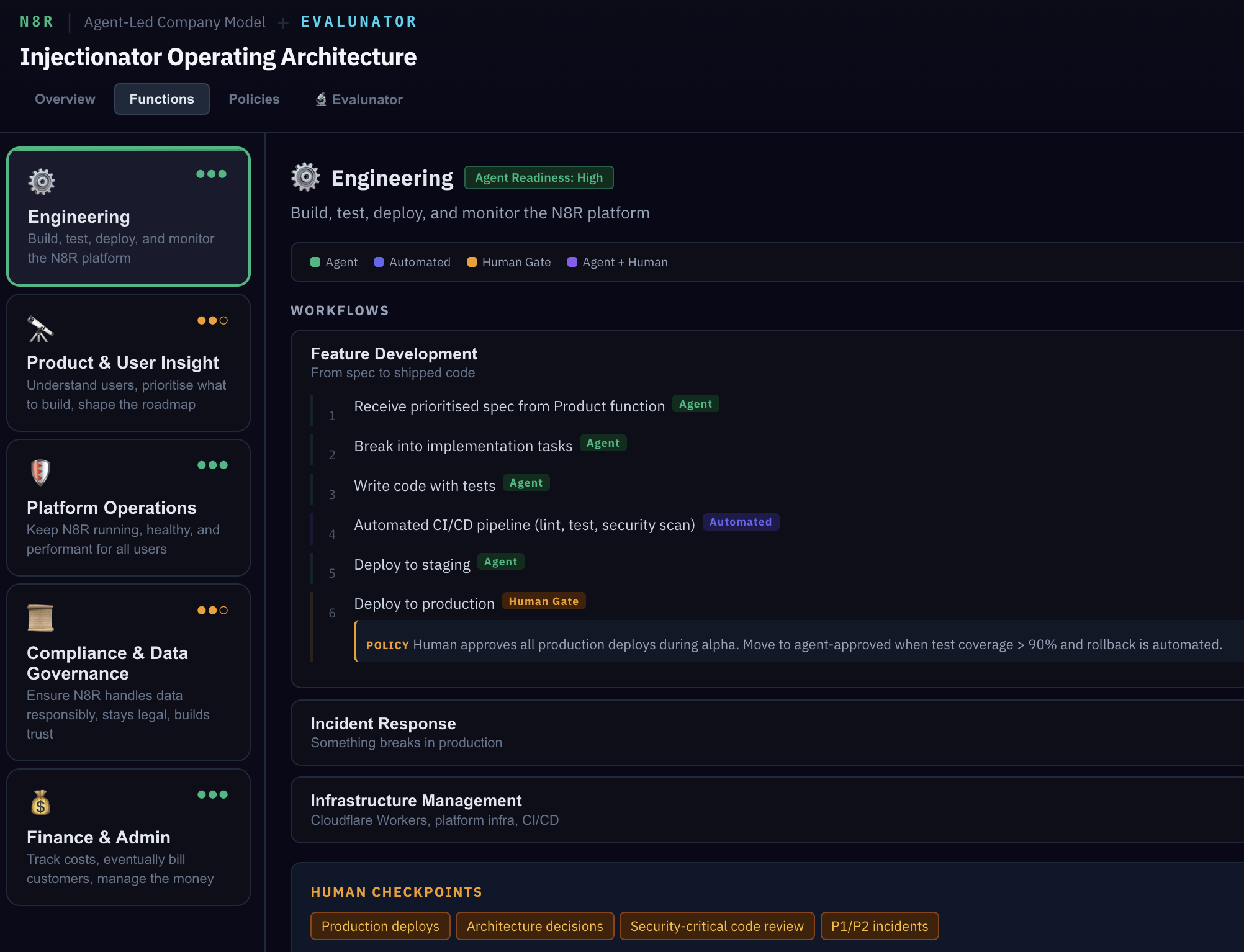The image size is (1244, 952).
Task: Click the N8R logo text
Action: click(x=37, y=22)
